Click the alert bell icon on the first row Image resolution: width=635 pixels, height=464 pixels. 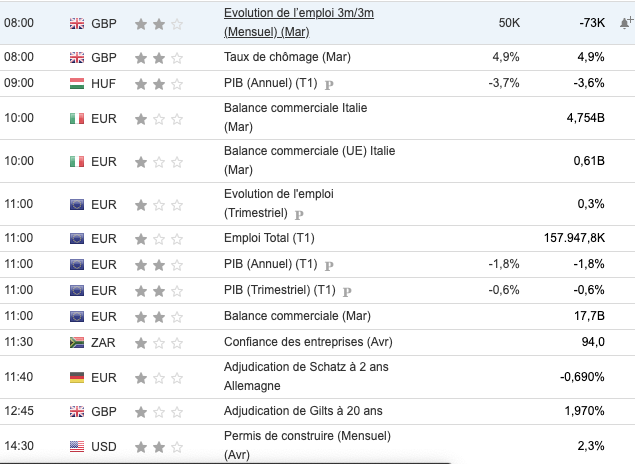(x=624, y=22)
